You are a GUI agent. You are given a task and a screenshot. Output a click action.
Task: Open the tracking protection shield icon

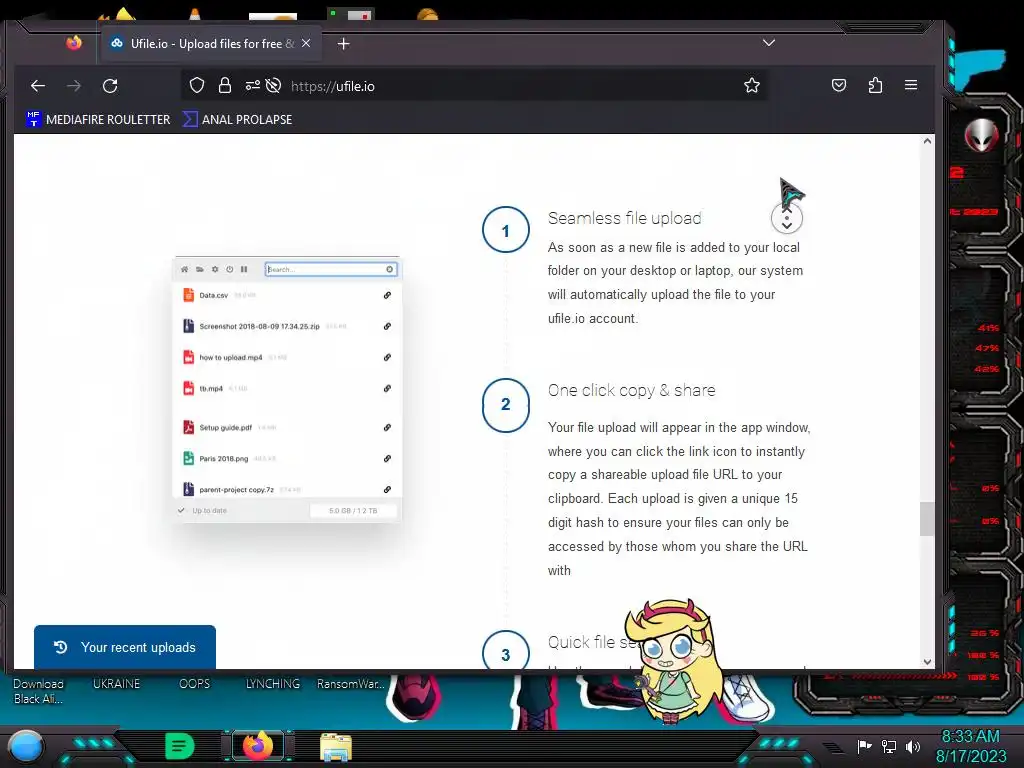point(197,86)
